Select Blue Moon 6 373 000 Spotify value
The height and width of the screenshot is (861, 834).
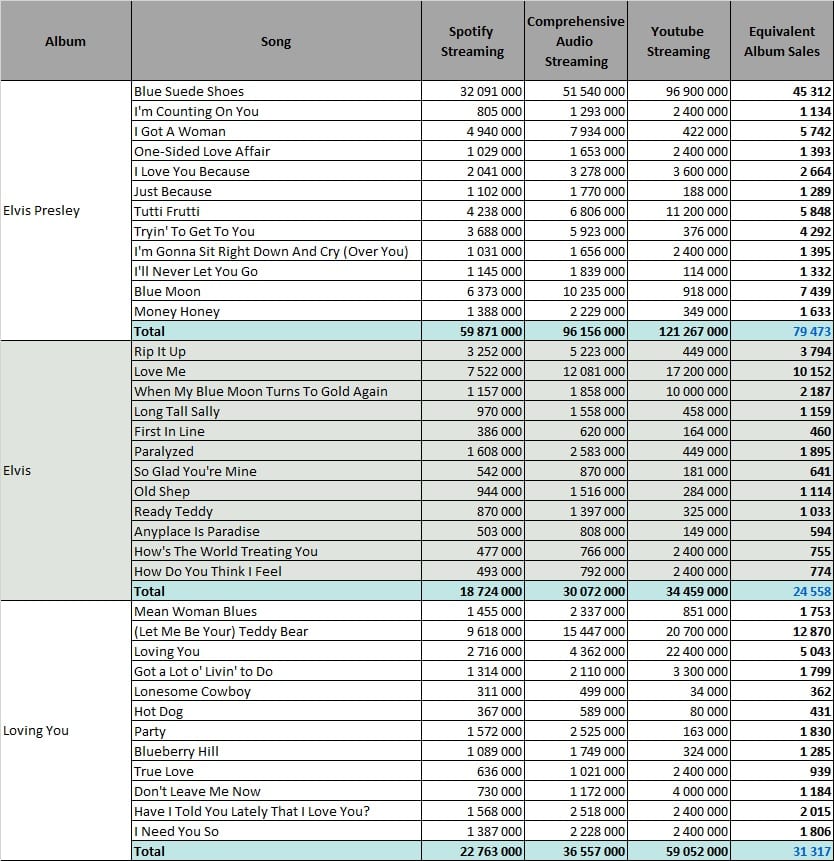pyautogui.click(x=473, y=292)
